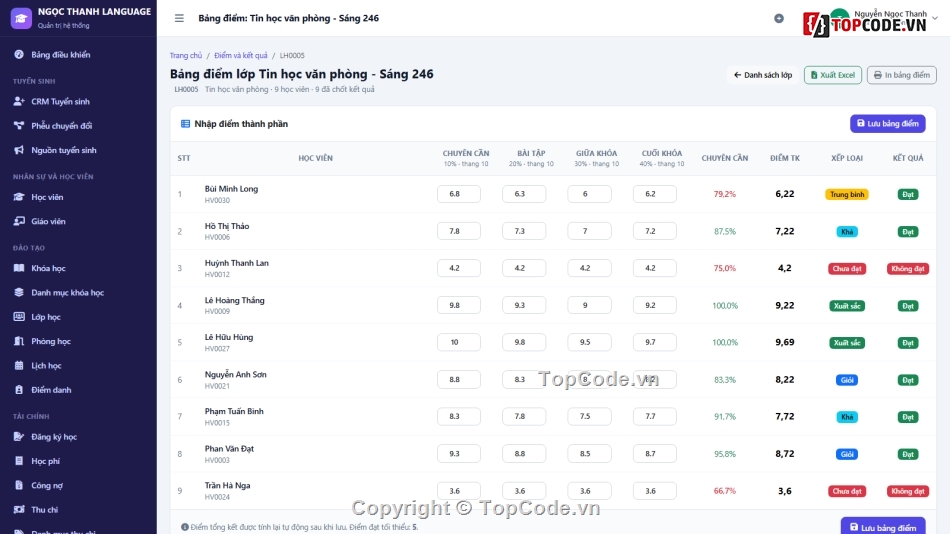The height and width of the screenshot is (534, 950).
Task: Click the Đạt badge for Phạm Tuấn Bình
Action: point(908,417)
